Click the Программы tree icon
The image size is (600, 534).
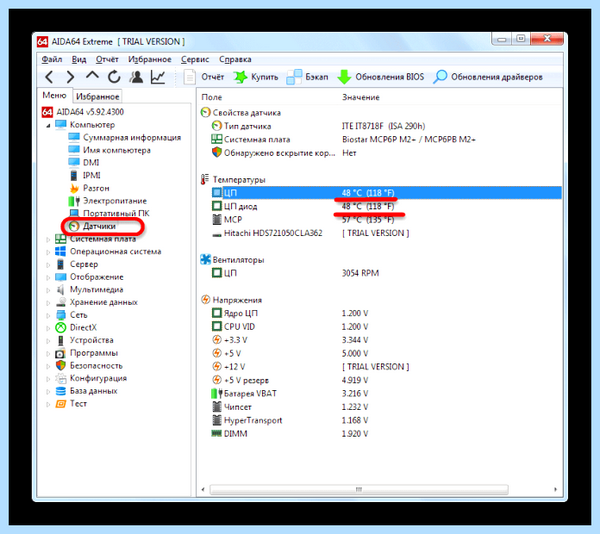tap(60, 353)
